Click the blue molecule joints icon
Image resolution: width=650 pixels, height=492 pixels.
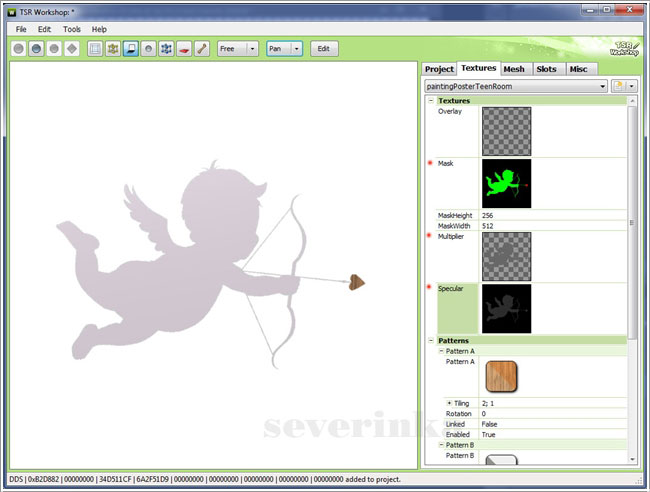pyautogui.click(x=166, y=48)
